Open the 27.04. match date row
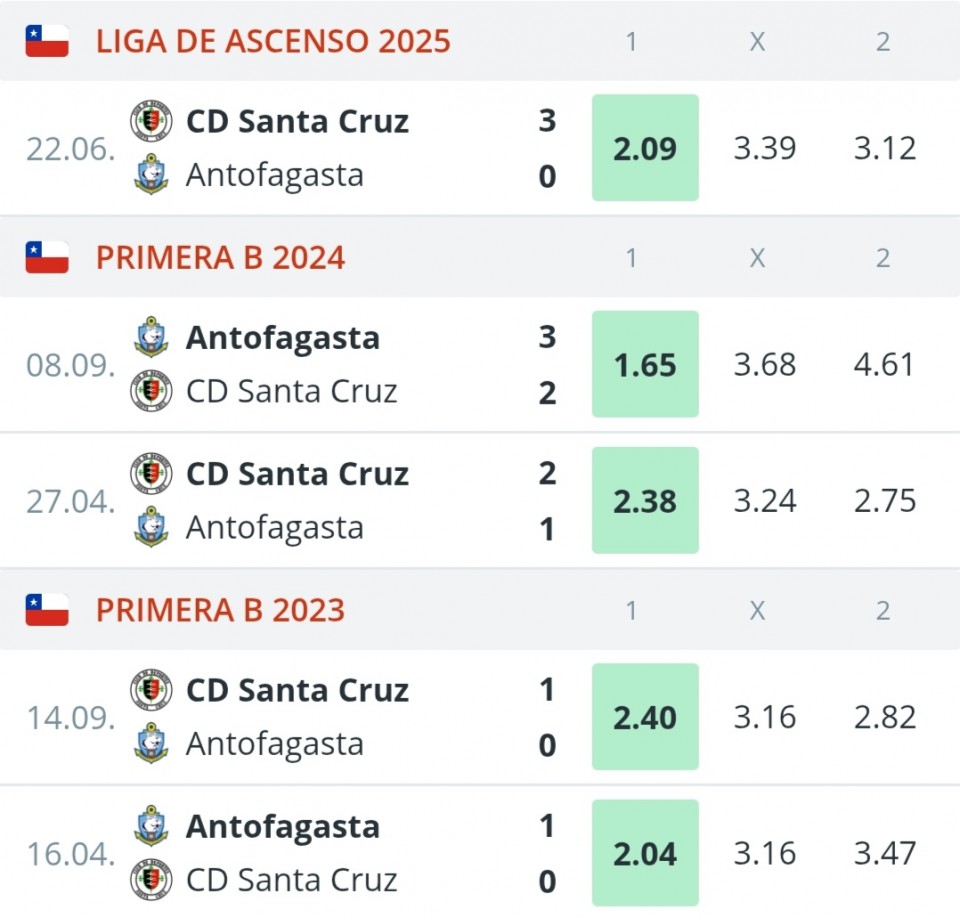The width and height of the screenshot is (960, 918). pos(70,501)
